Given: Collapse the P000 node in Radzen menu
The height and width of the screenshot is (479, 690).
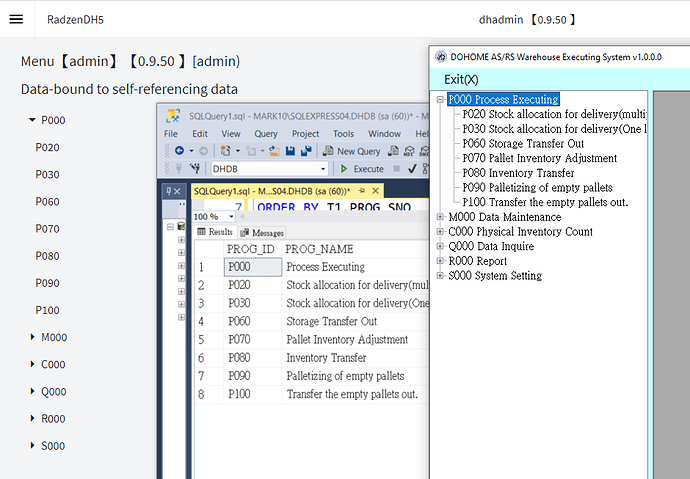Looking at the screenshot, I should click(x=32, y=120).
